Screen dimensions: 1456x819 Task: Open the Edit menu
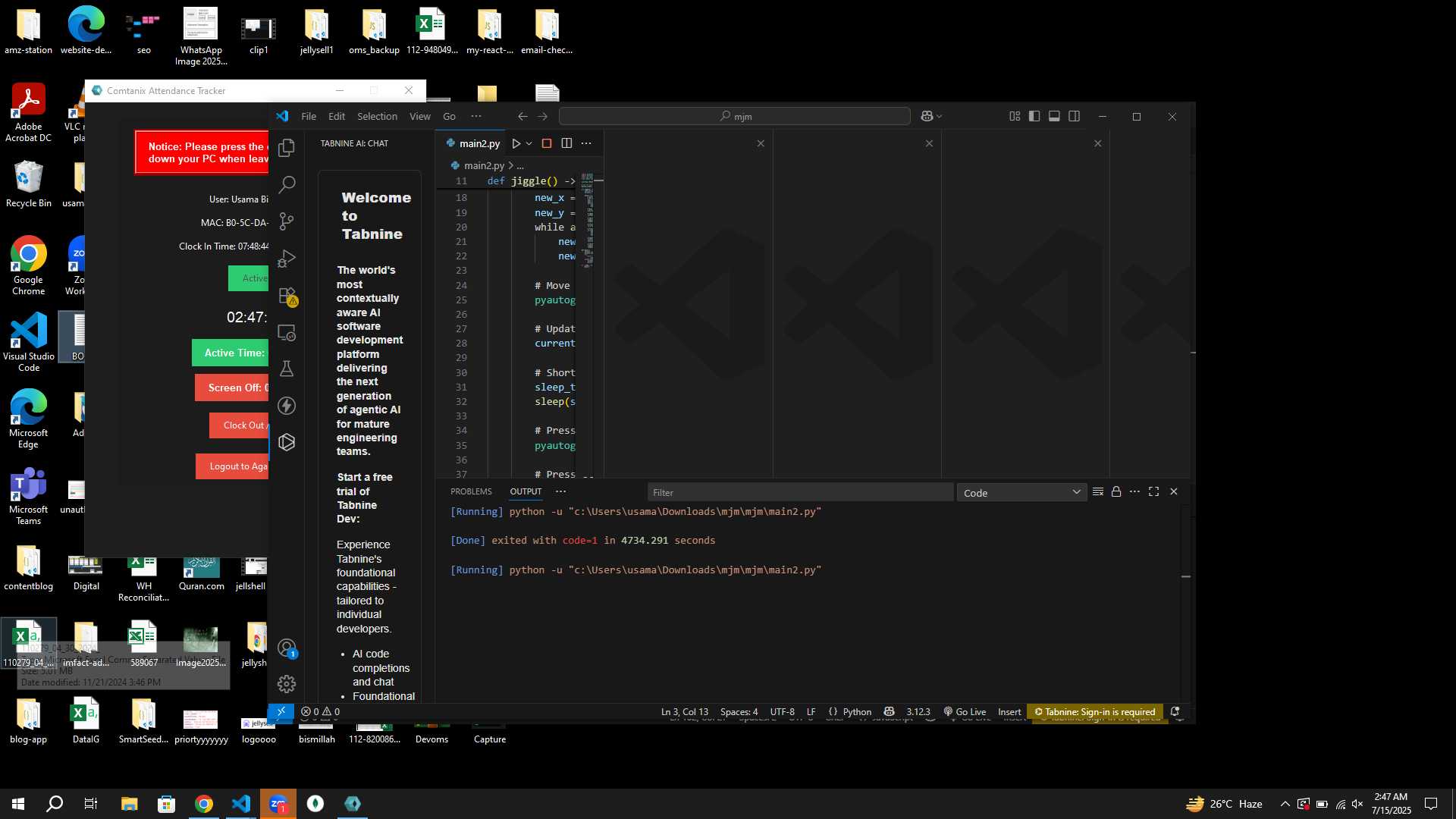[x=337, y=116]
